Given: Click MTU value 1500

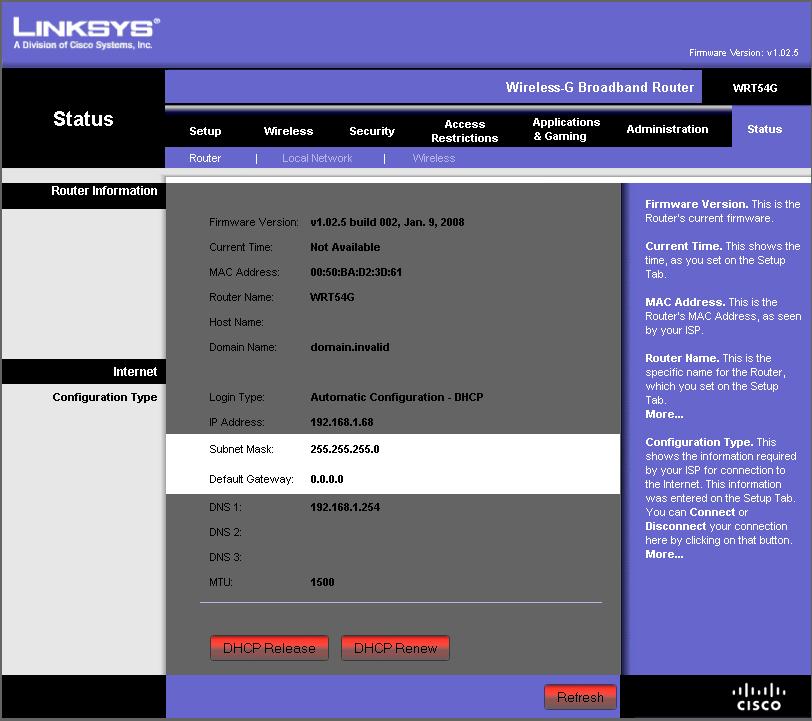Looking at the screenshot, I should tap(322, 582).
